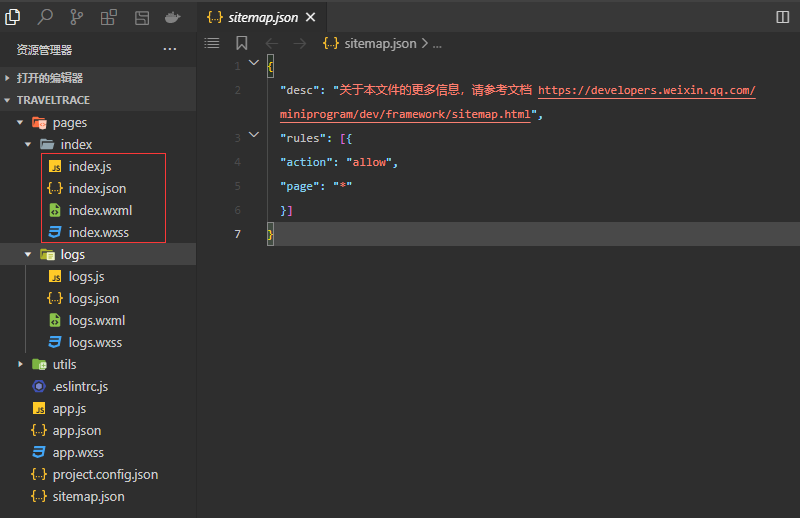The width and height of the screenshot is (800, 518).
Task: Click the "rules" key on line 3
Action: (x=303, y=138)
